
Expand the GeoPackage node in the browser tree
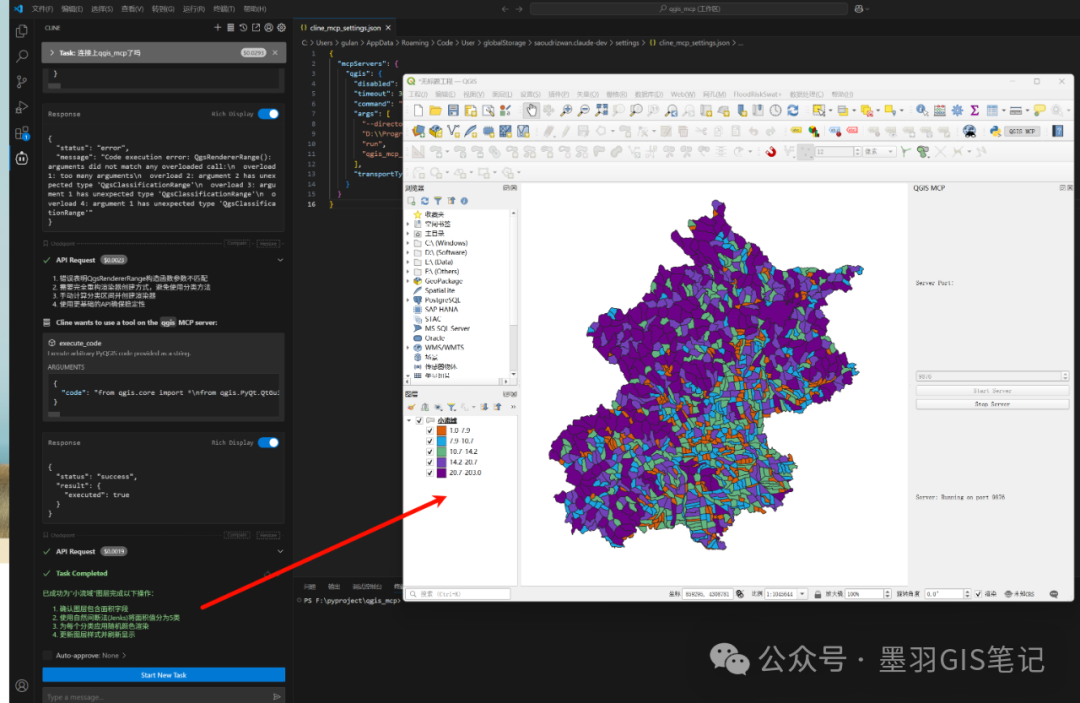408,281
